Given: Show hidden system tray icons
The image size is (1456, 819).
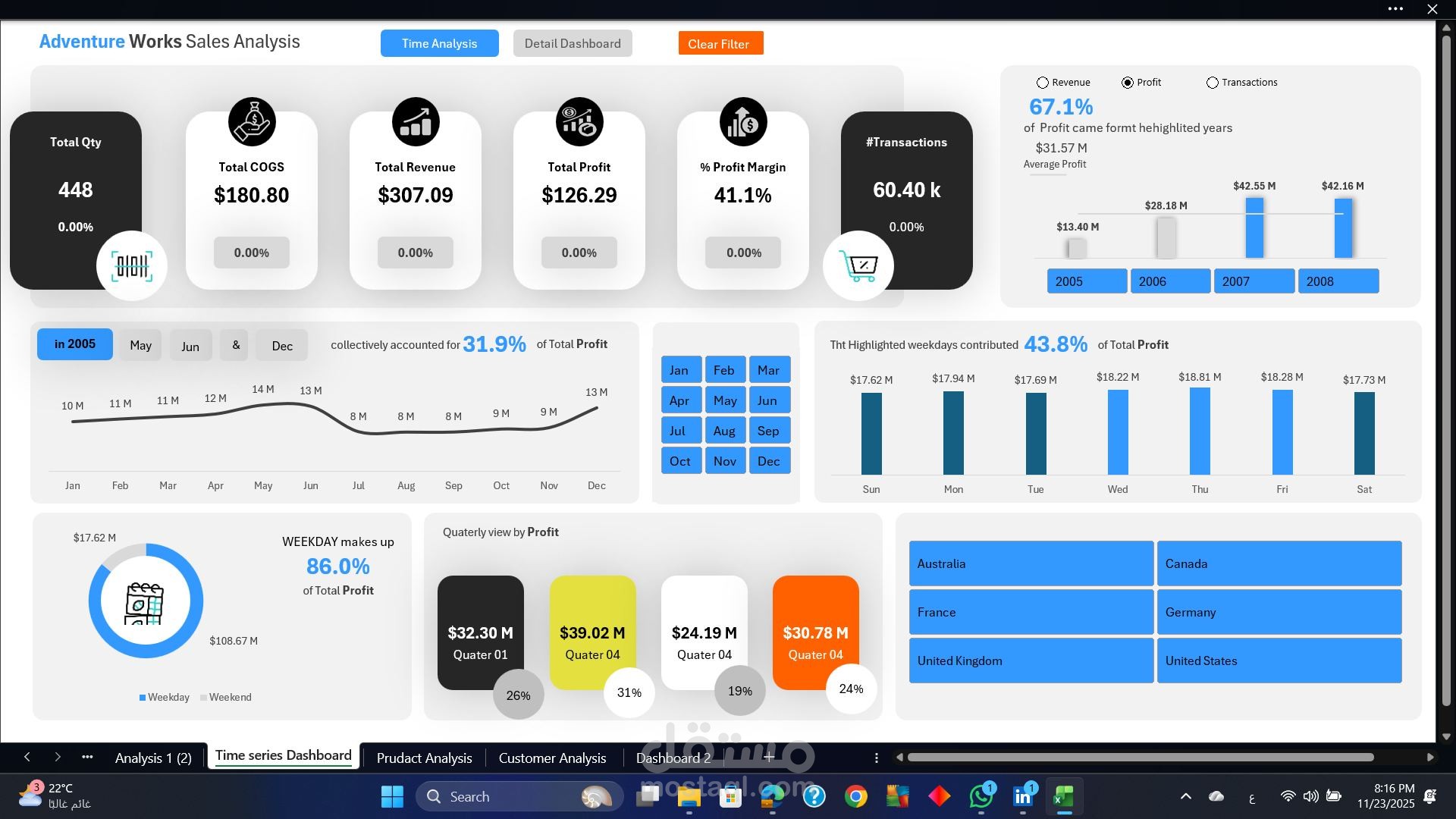Looking at the screenshot, I should (1186, 796).
